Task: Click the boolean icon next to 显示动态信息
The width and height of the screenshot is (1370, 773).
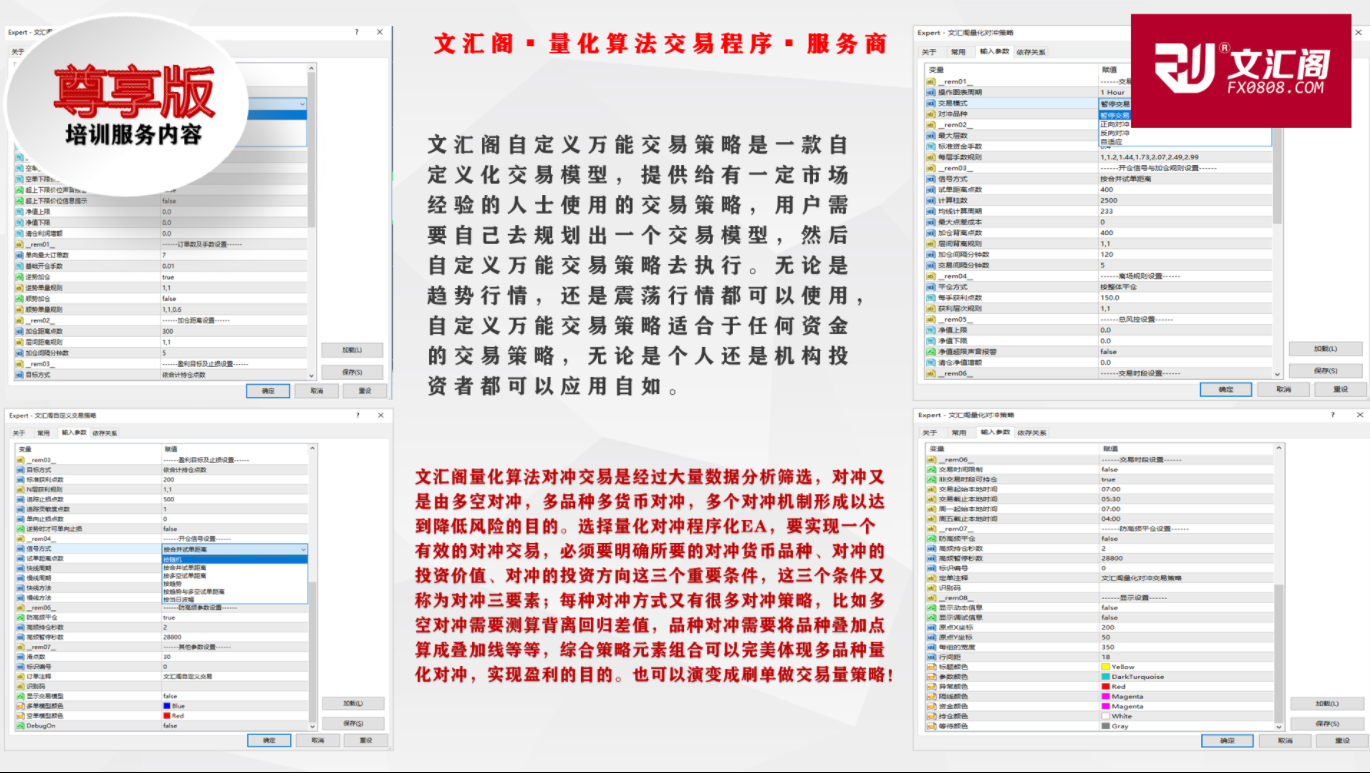Action: (x=932, y=607)
